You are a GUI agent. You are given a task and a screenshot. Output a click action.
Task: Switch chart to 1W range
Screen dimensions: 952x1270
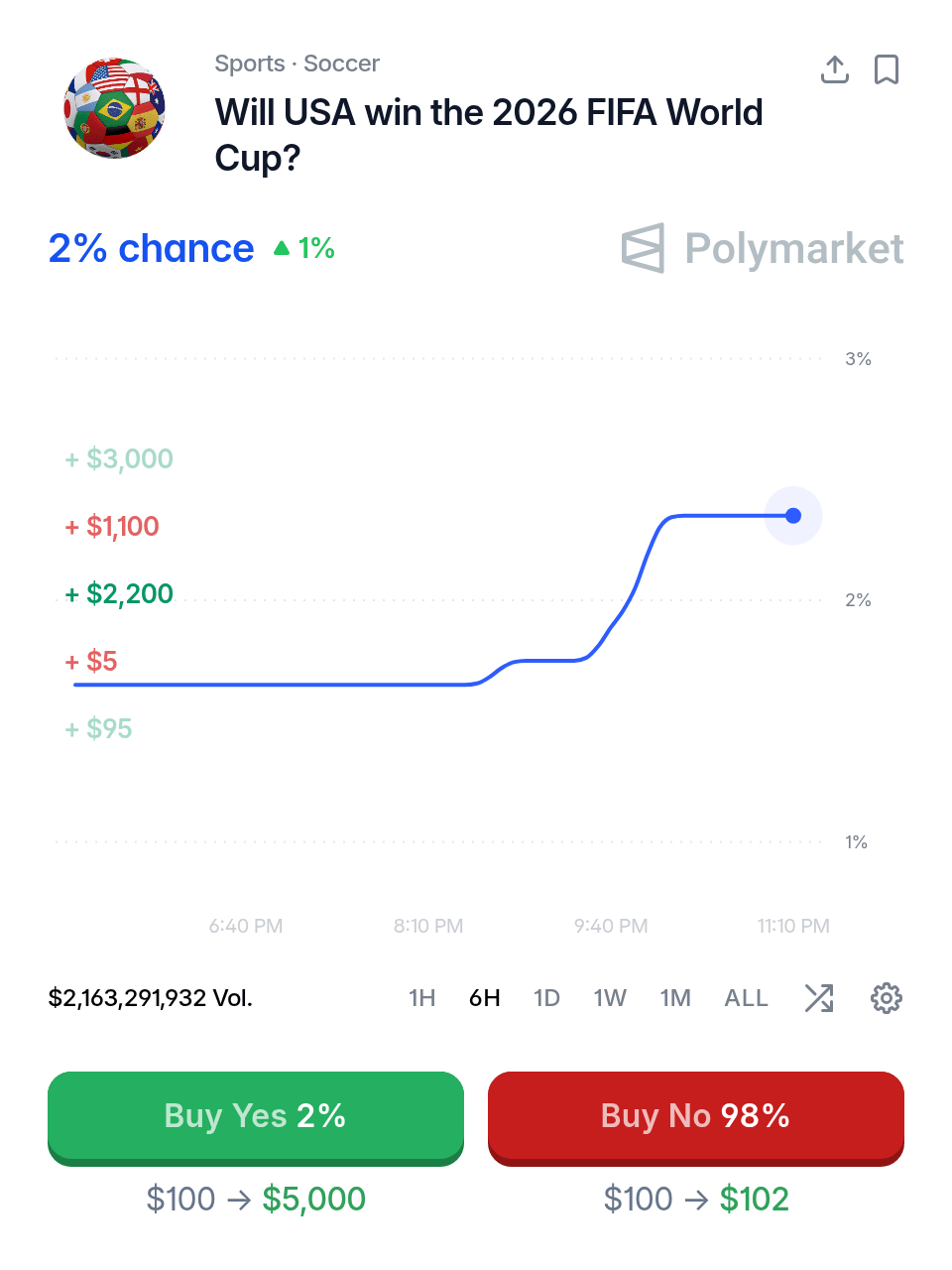610,998
